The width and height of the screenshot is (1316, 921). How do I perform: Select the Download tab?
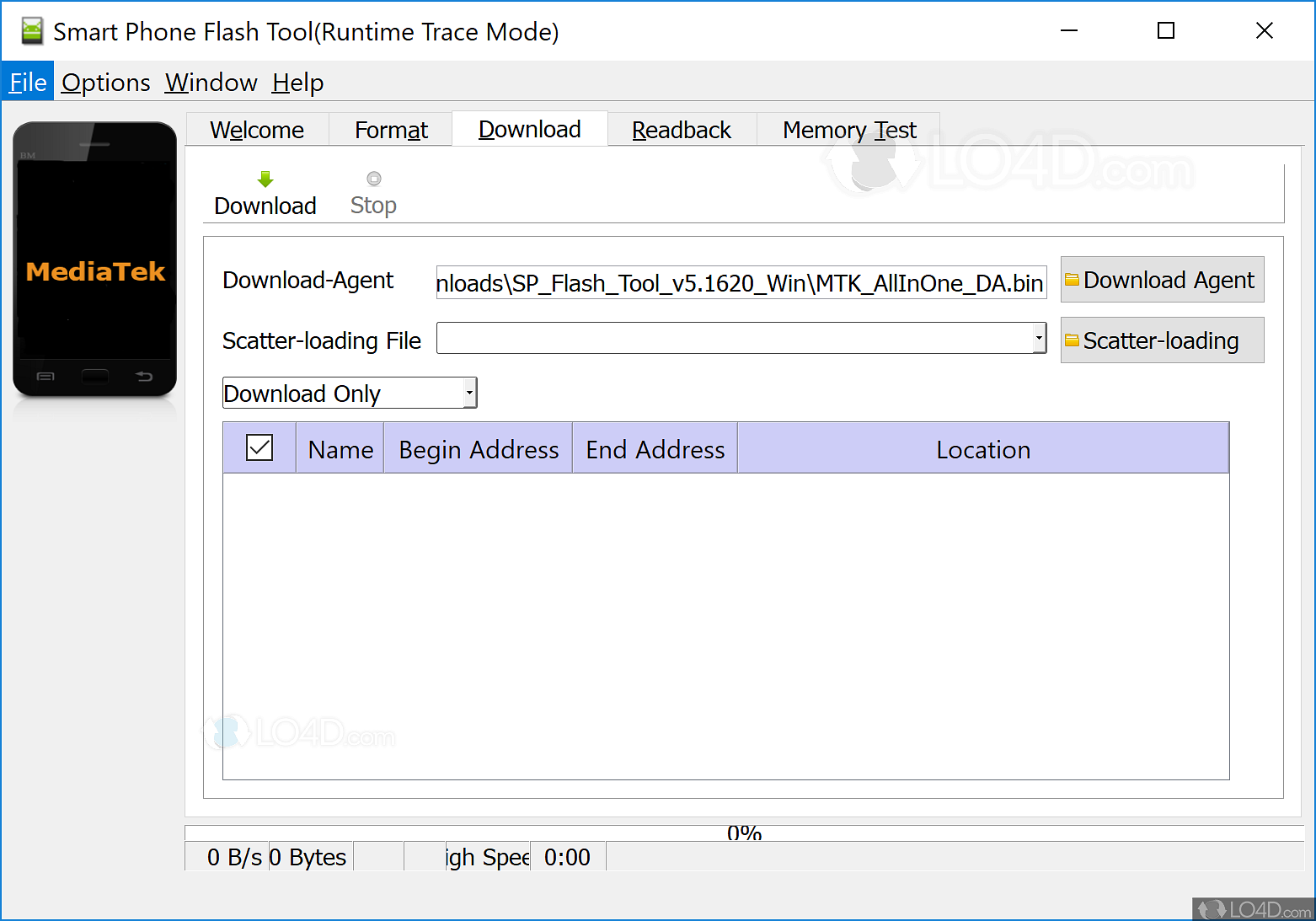click(530, 129)
